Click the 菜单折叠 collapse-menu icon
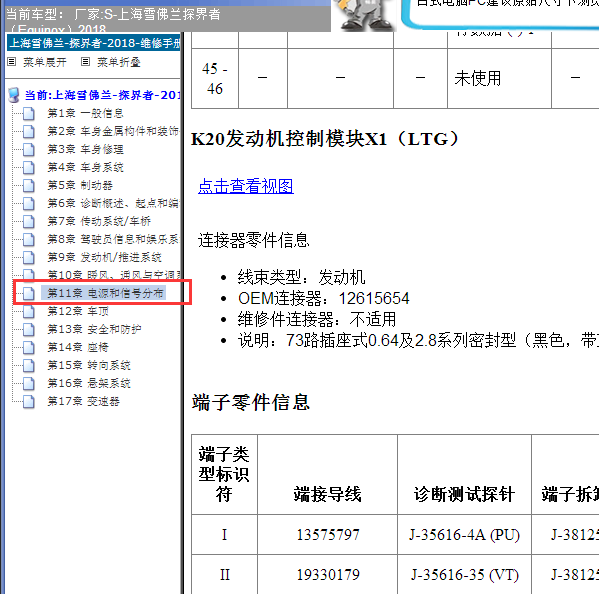This screenshot has width=599, height=594. [x=86, y=62]
